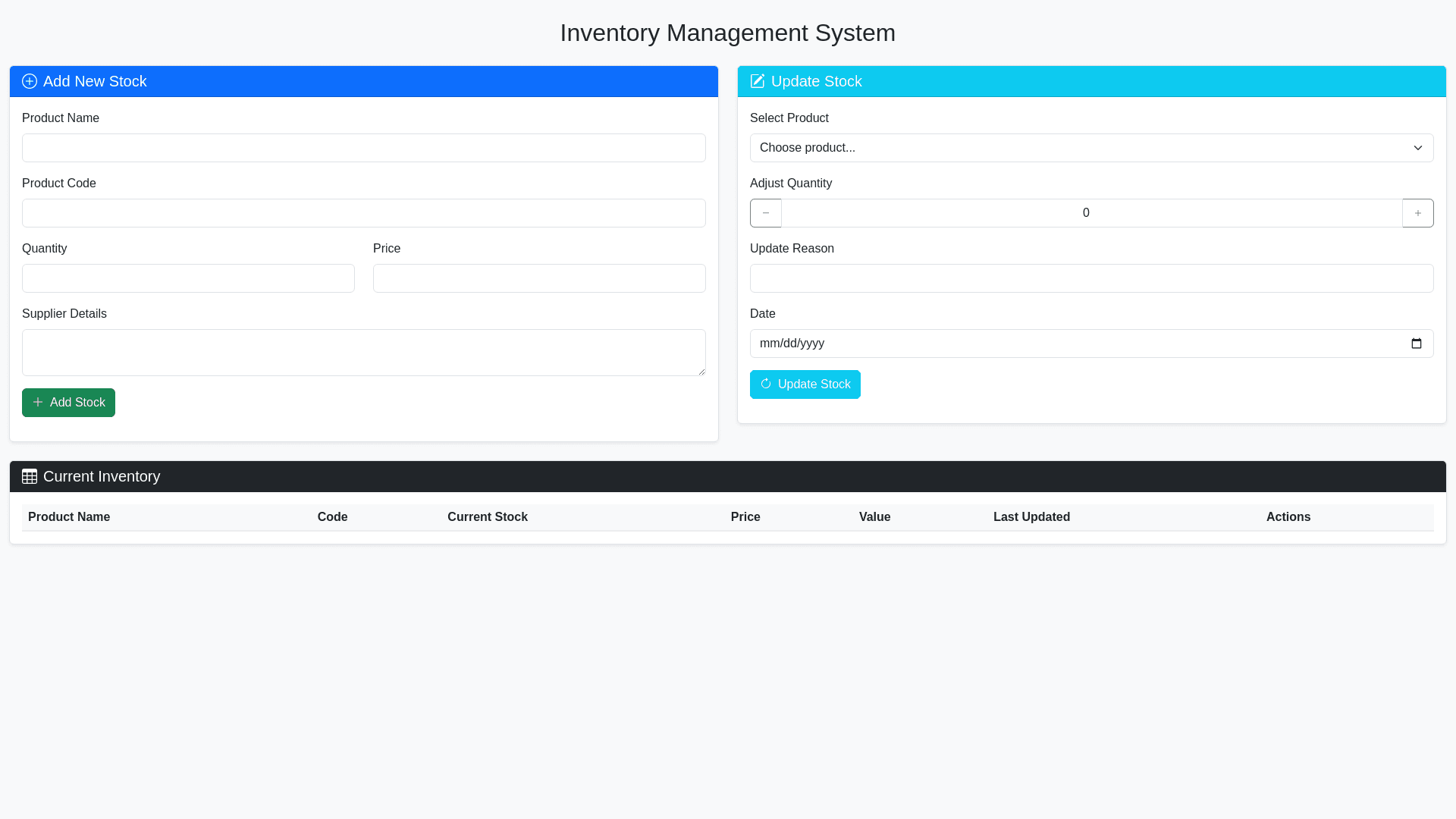Click the Supplier Details text area
The image size is (1456, 819).
[x=364, y=353]
